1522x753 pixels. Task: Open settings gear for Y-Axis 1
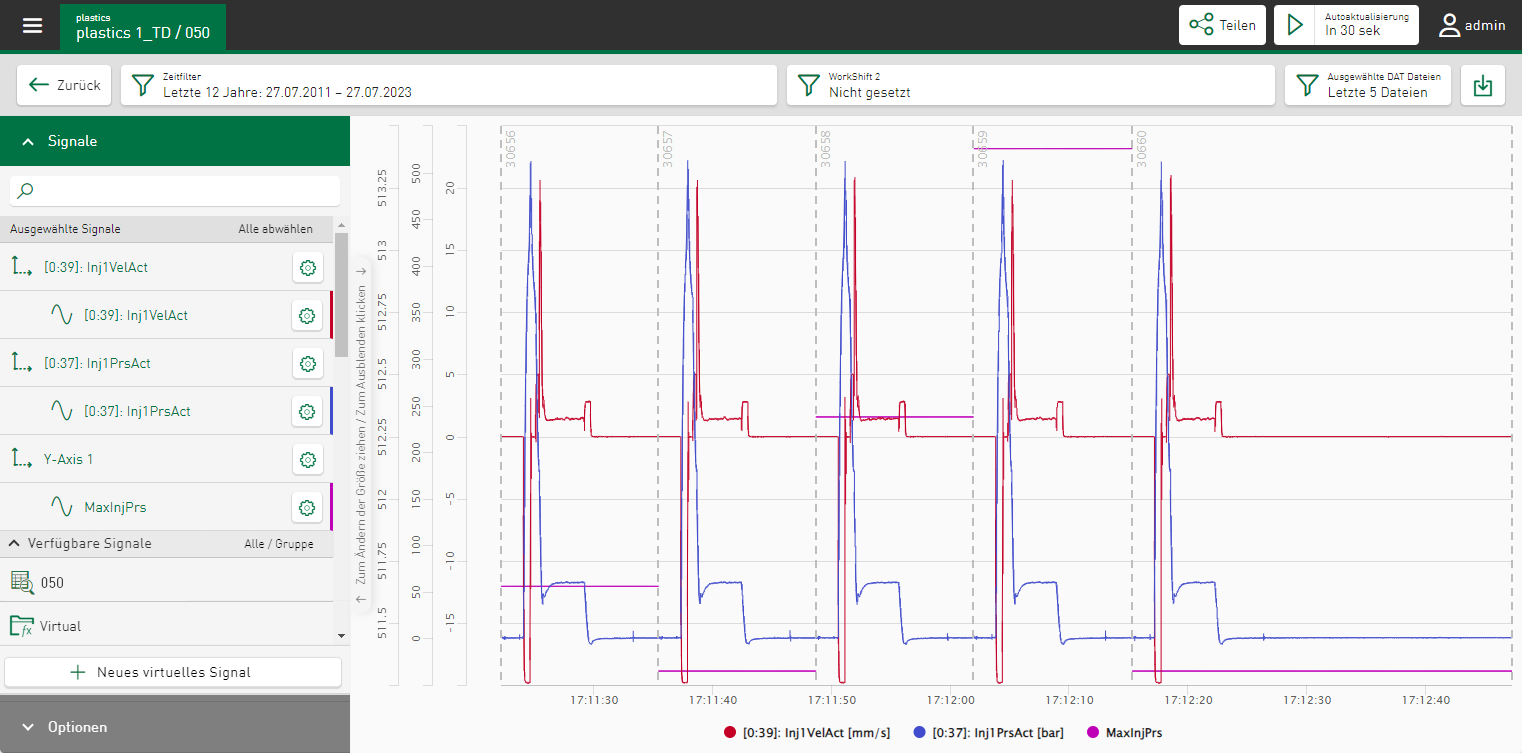pos(308,459)
